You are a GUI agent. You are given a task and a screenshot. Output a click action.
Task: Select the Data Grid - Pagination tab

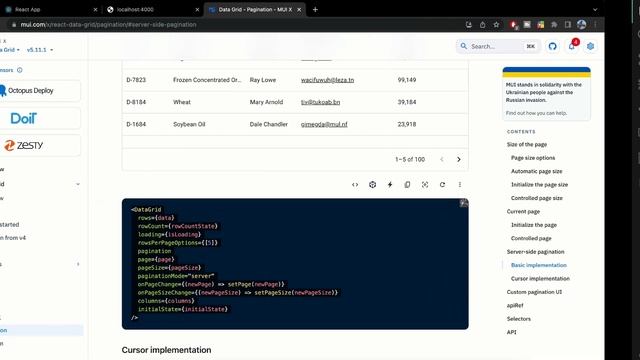(254, 9)
